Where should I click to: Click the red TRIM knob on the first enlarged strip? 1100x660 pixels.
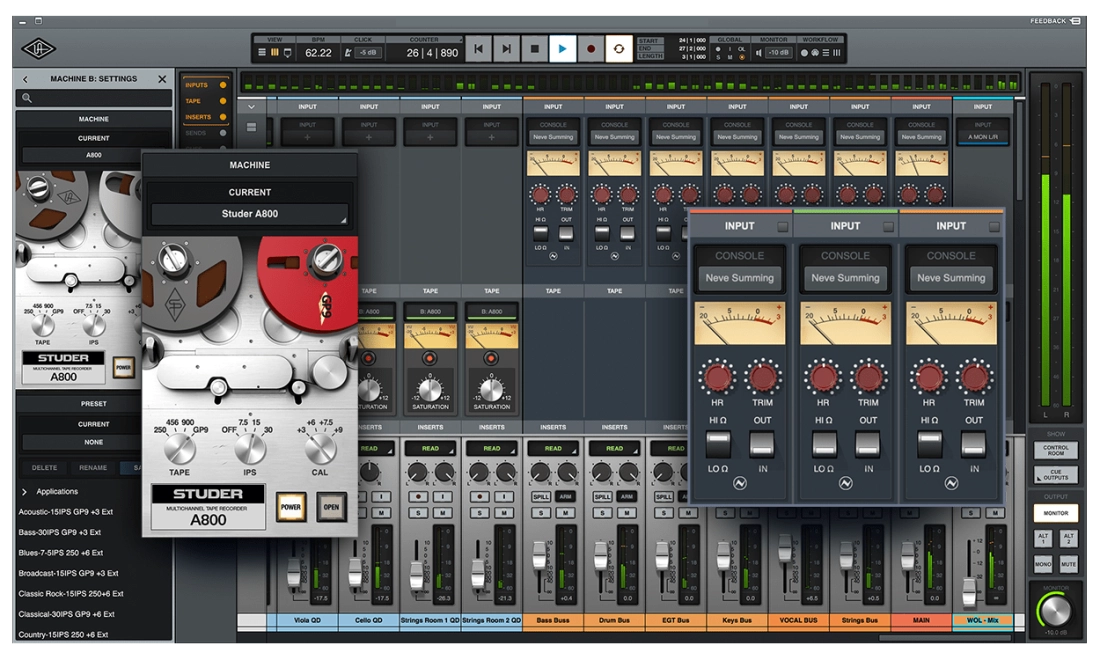point(763,377)
